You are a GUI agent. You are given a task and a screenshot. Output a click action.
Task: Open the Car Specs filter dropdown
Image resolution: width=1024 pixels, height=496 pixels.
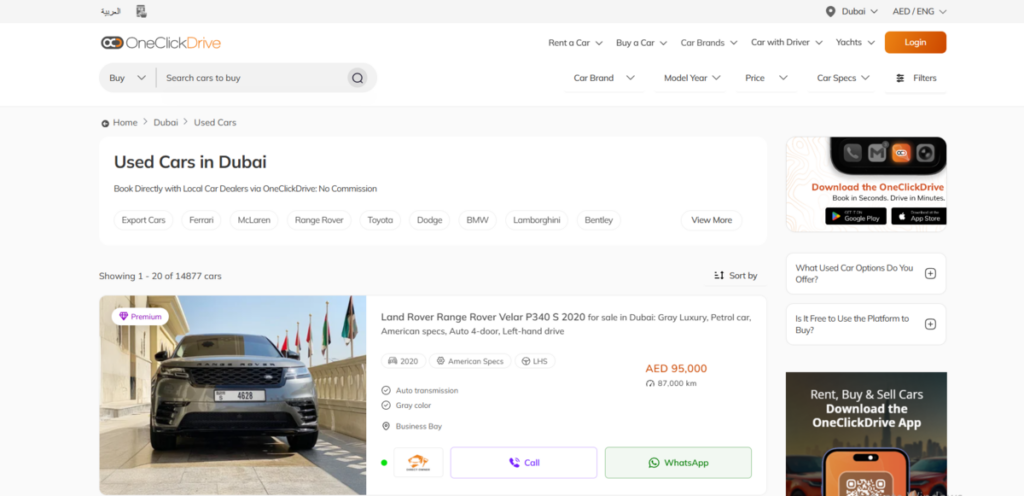(x=843, y=78)
